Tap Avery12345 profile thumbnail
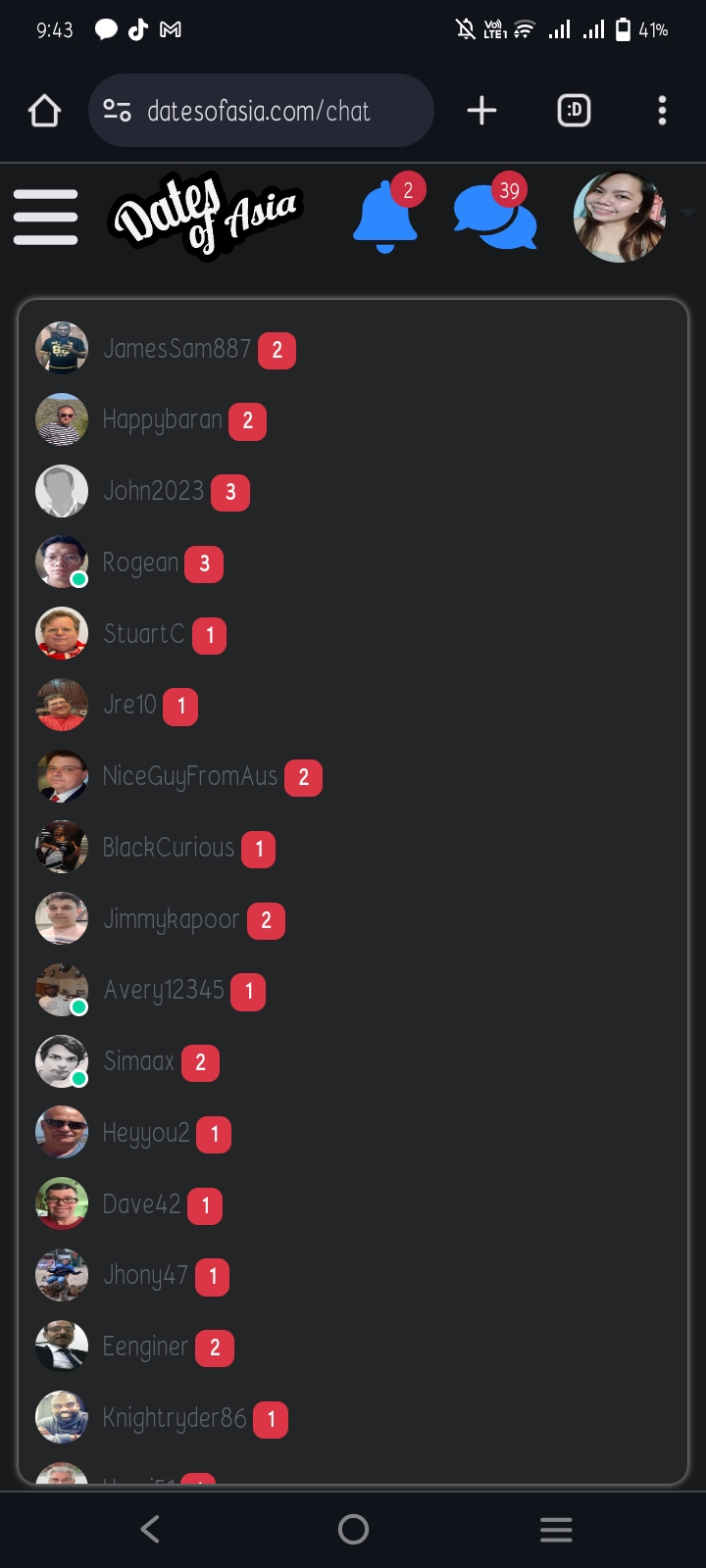The image size is (706, 1568). coord(62,990)
